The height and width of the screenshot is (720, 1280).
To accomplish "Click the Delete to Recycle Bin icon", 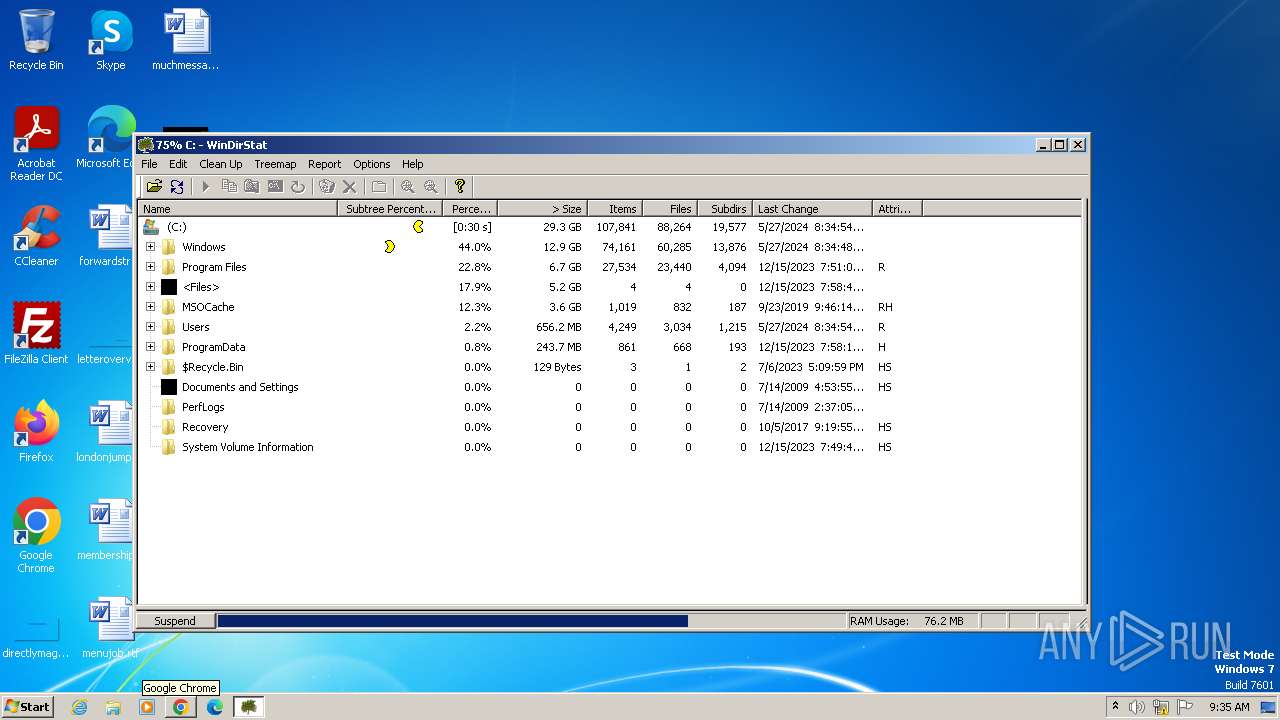I will [326, 186].
